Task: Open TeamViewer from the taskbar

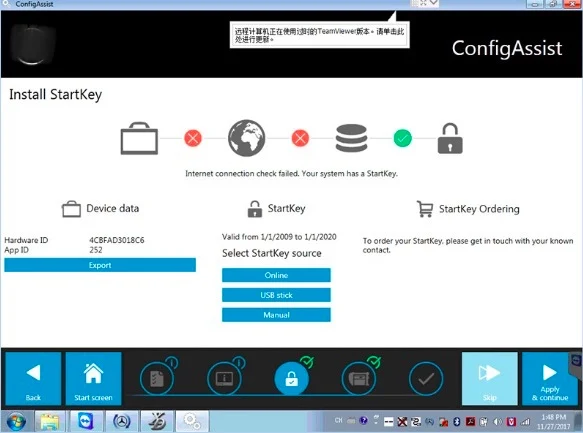Action: pos(86,421)
